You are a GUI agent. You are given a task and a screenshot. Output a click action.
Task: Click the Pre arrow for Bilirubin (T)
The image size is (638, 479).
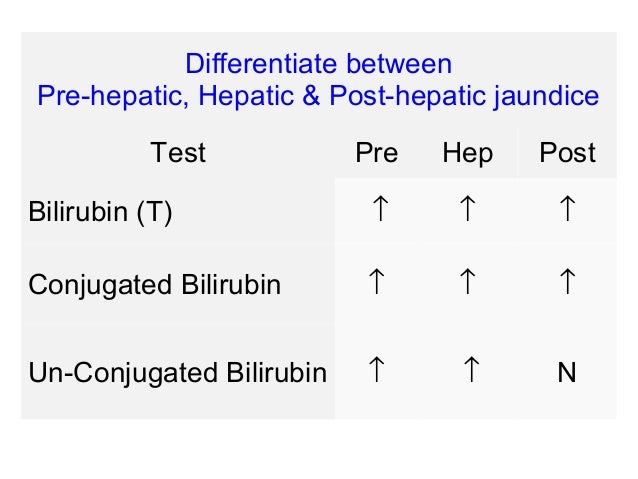tap(376, 211)
